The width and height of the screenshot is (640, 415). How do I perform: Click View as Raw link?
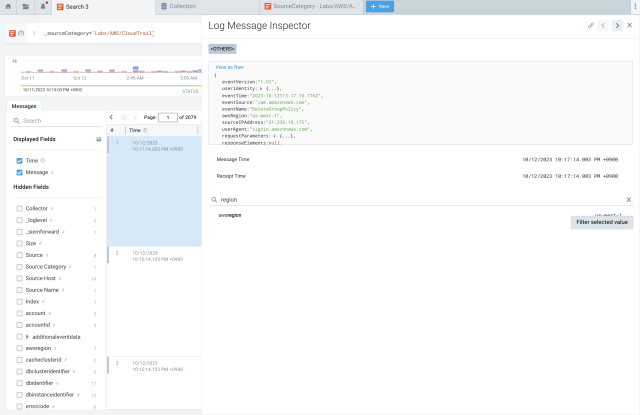(229, 67)
